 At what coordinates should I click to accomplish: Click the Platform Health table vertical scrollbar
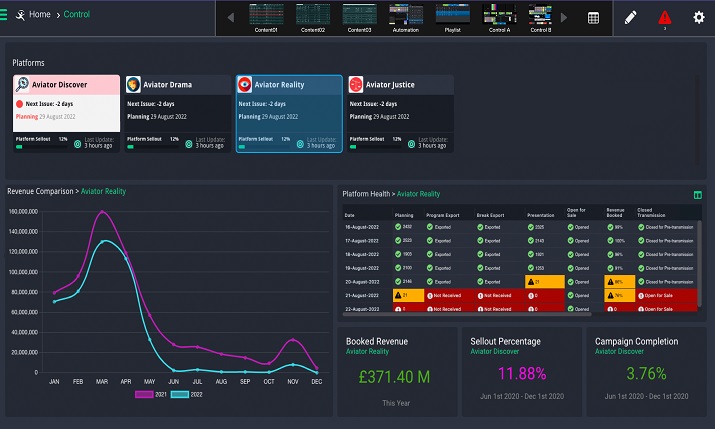(699, 264)
